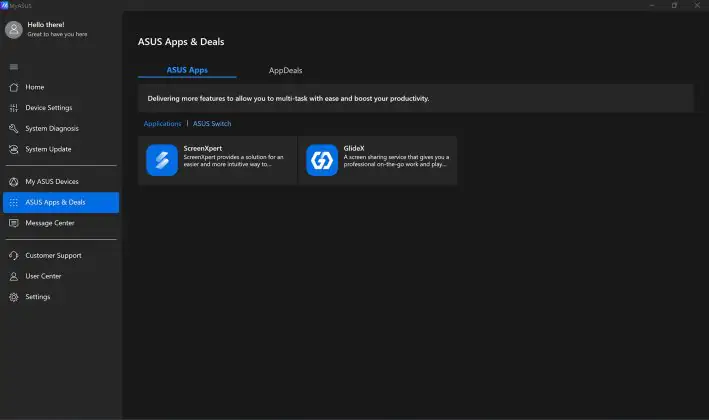This screenshot has height=420, width=709.
Task: Click 'Great to have you here' text
Action: pos(57,34)
